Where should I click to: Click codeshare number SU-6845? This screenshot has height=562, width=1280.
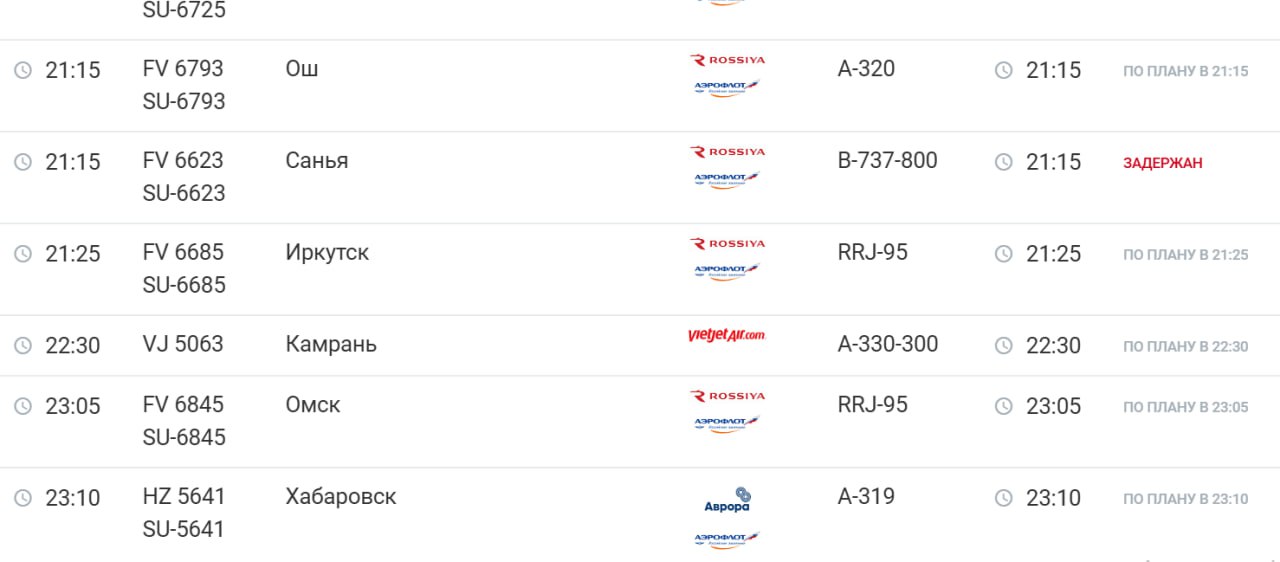(x=184, y=438)
